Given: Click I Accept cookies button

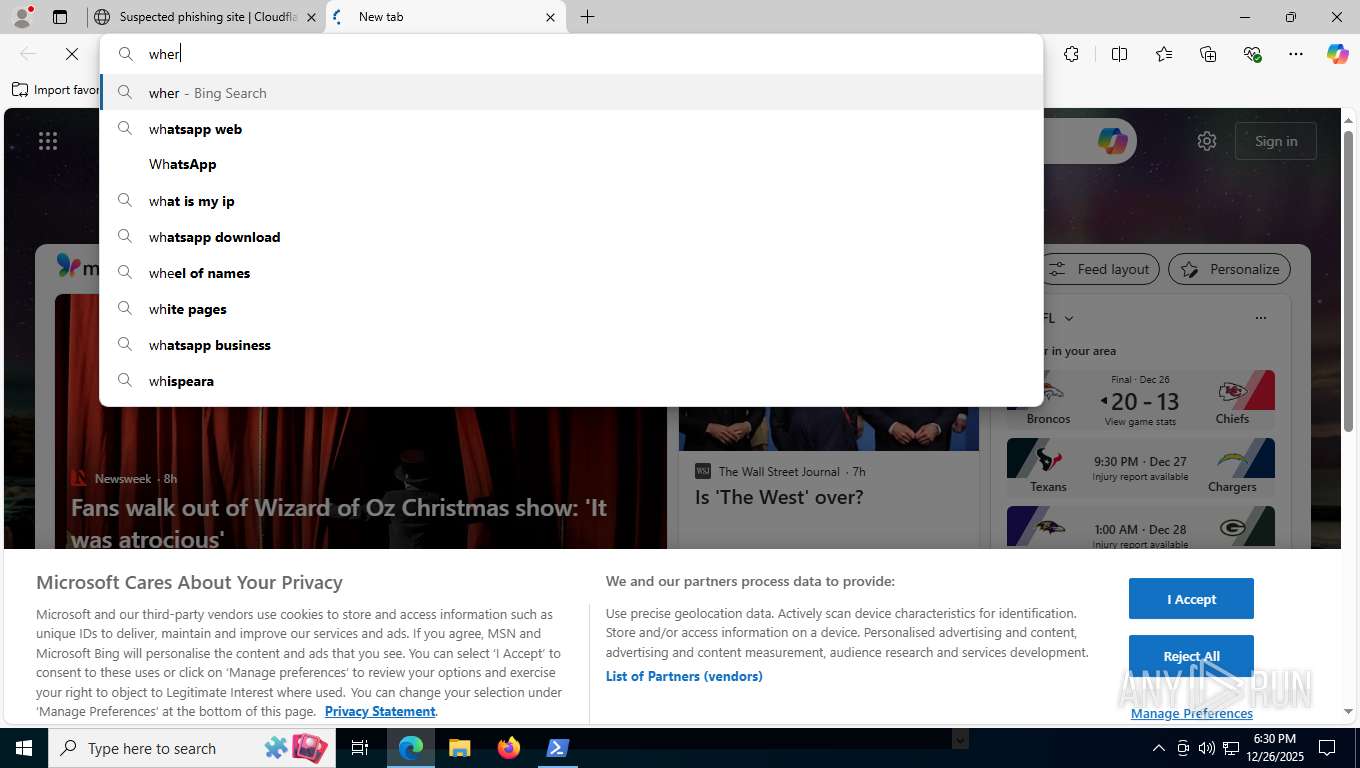Looking at the screenshot, I should [1191, 599].
